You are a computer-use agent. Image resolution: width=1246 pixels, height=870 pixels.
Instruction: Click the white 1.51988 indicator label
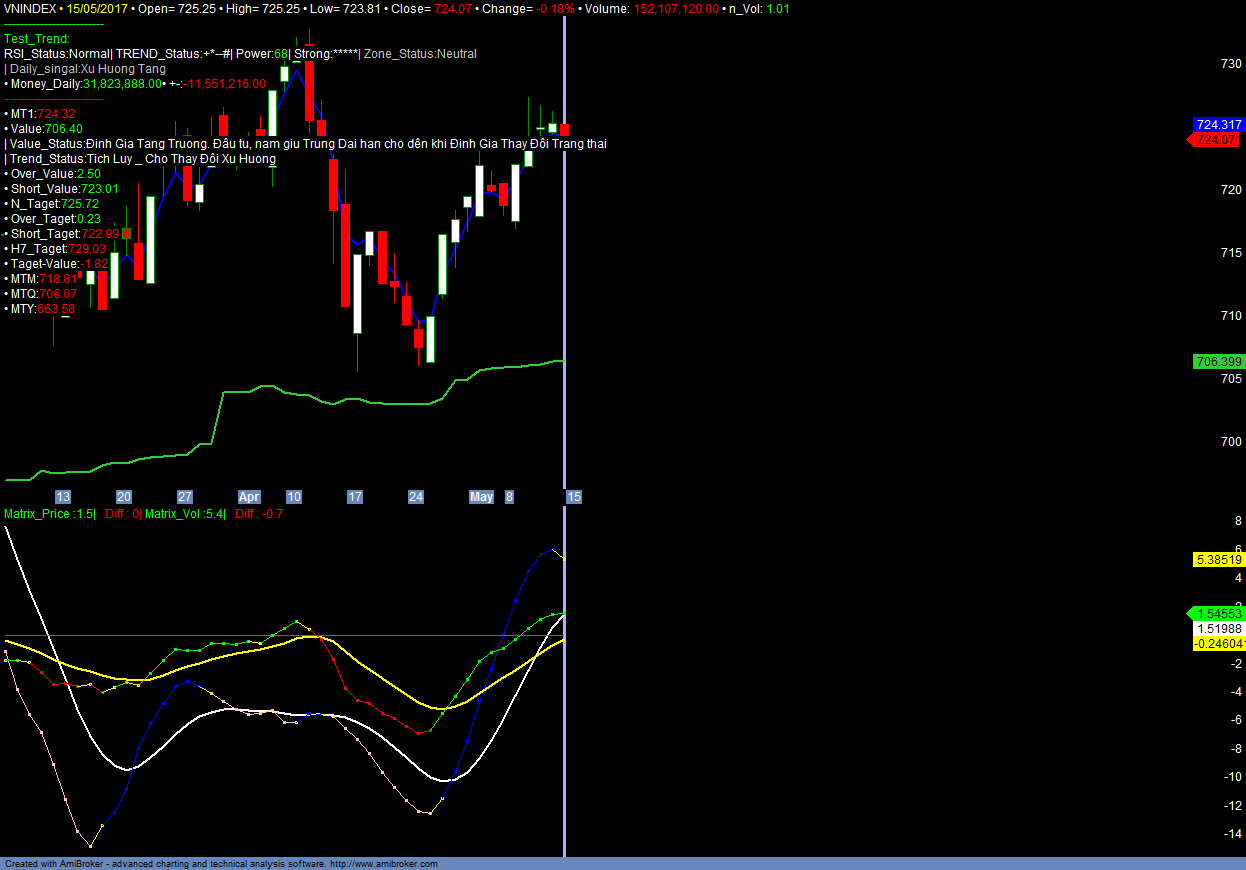click(x=1218, y=628)
